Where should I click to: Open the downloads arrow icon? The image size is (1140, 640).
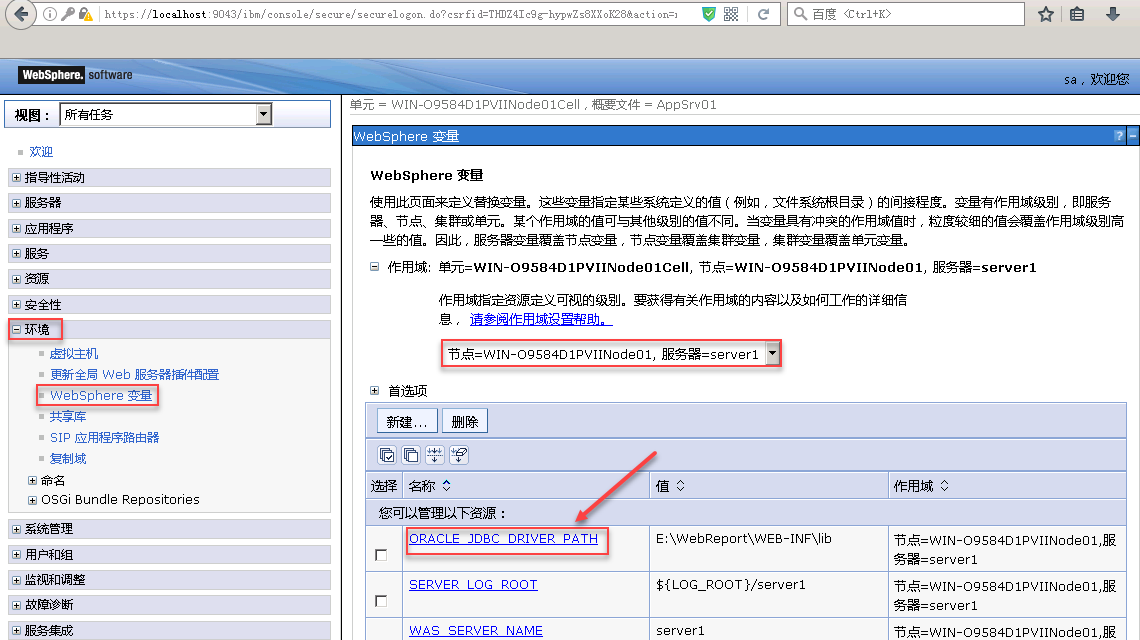pyautogui.click(x=1112, y=14)
